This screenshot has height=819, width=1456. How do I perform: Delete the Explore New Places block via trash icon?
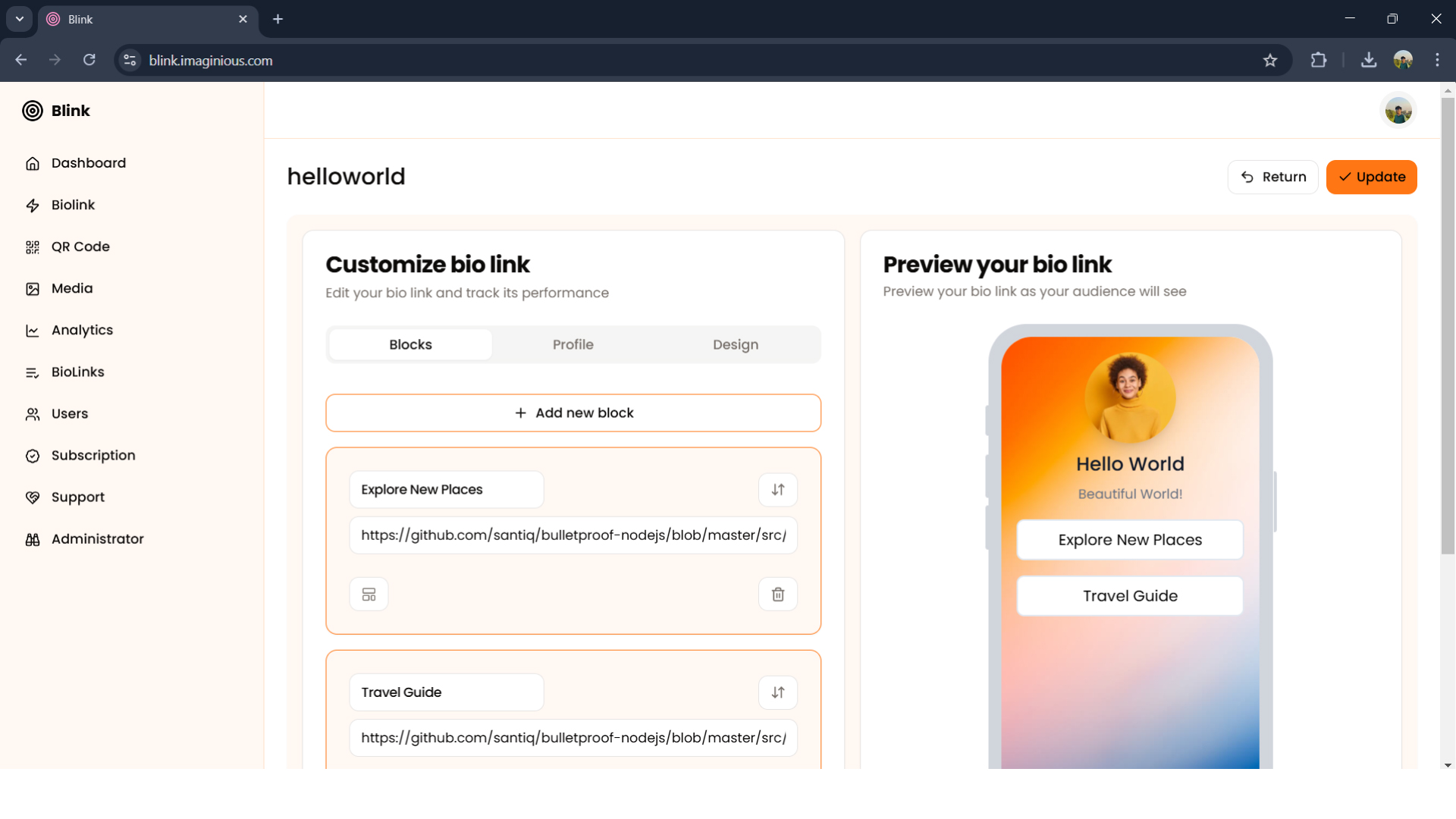[x=778, y=594]
